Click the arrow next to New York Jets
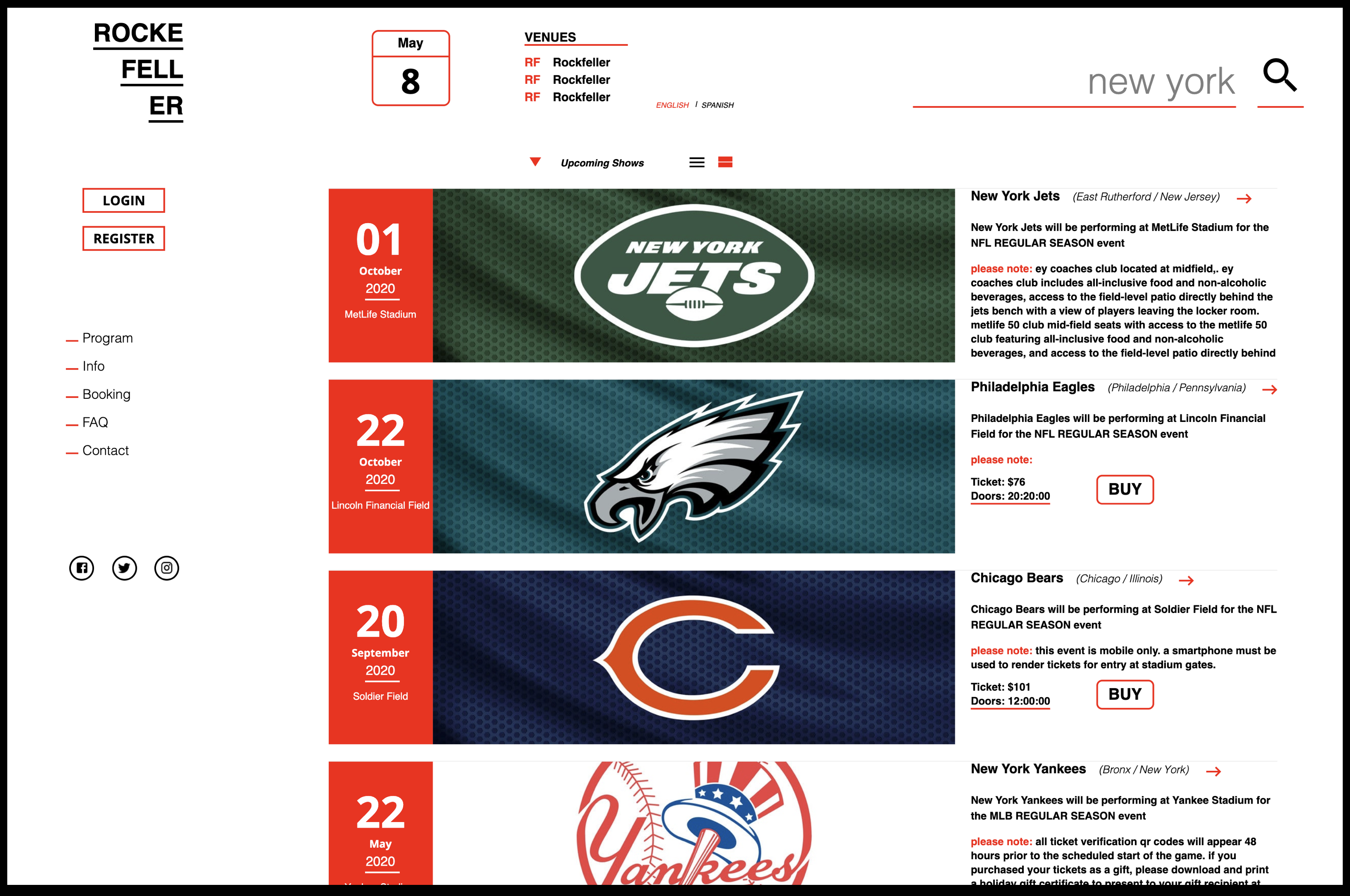1350x896 pixels. (1244, 199)
